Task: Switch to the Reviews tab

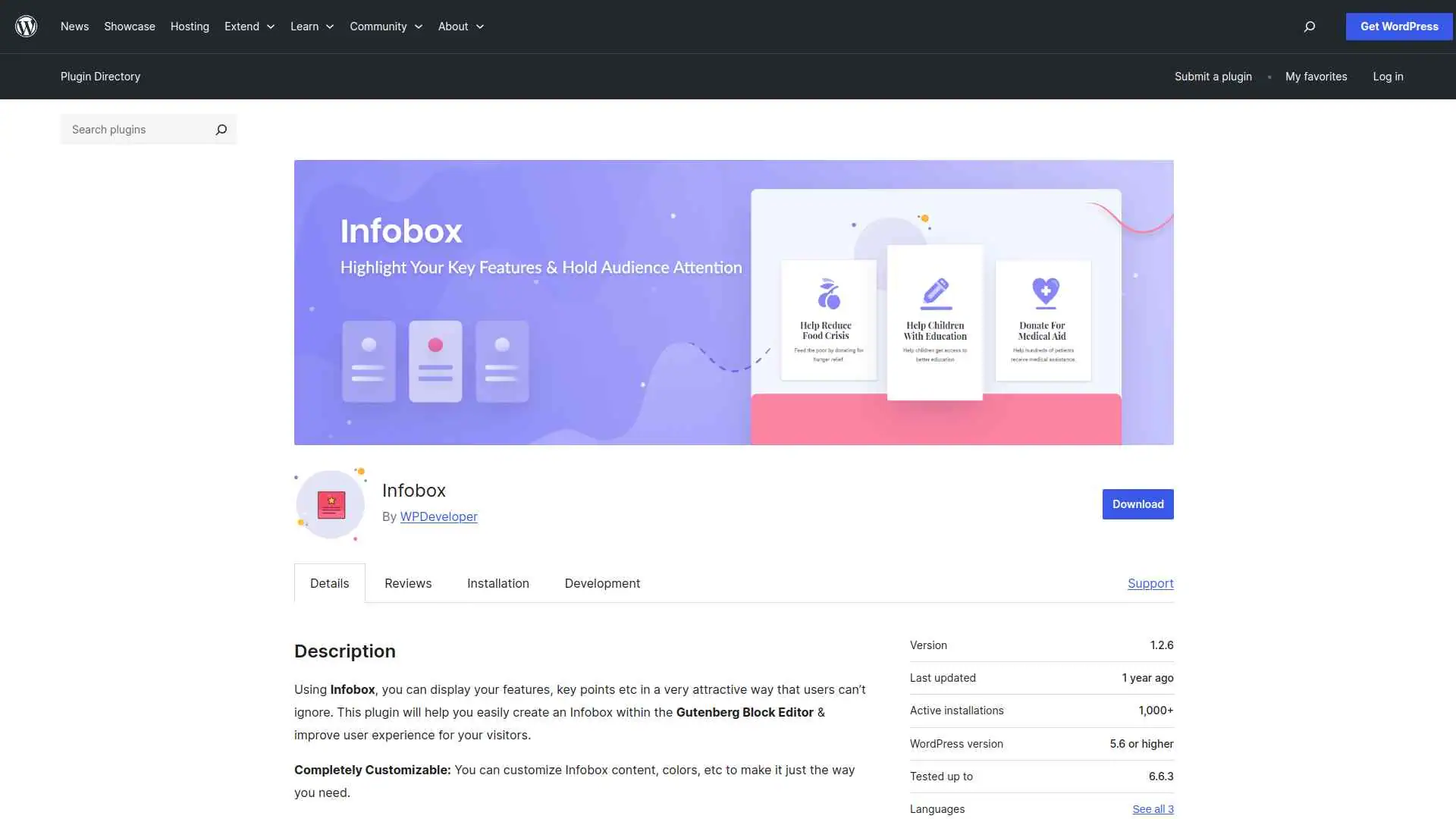Action: pyautogui.click(x=407, y=583)
